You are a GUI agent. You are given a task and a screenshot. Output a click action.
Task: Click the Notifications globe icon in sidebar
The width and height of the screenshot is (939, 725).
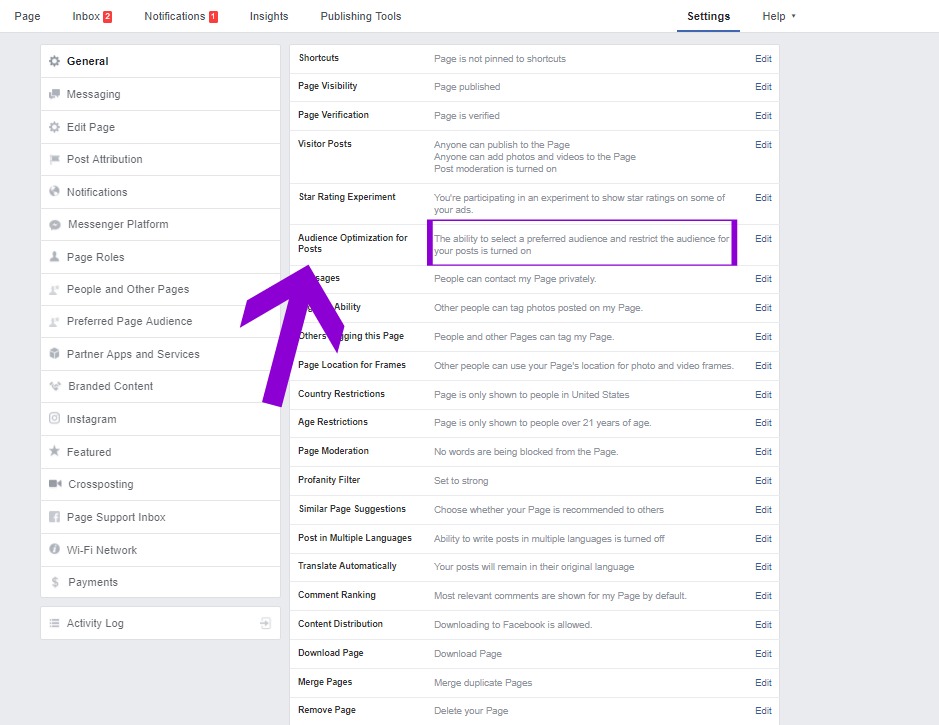pyautogui.click(x=54, y=192)
